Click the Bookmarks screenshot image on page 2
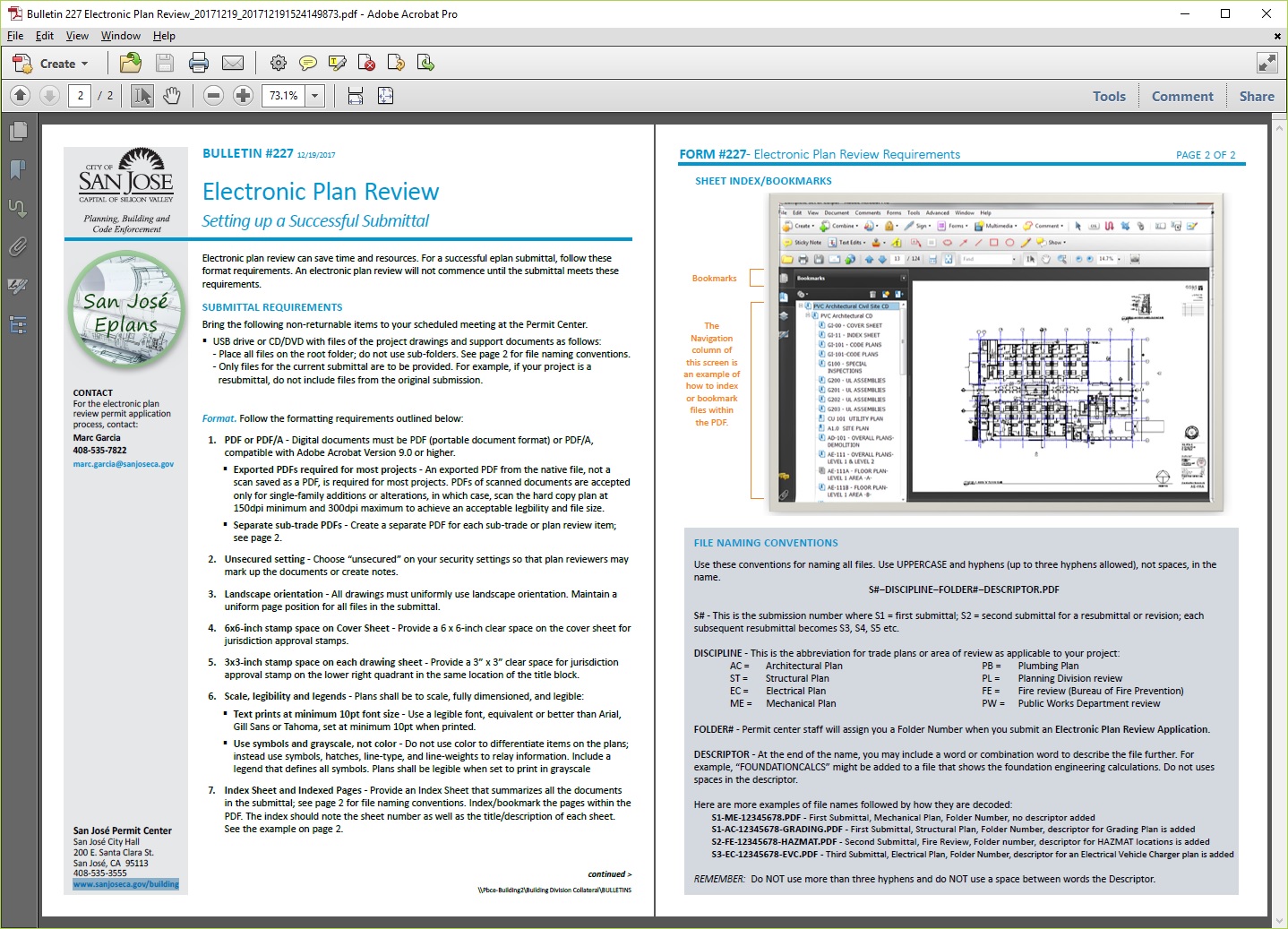 (995, 354)
